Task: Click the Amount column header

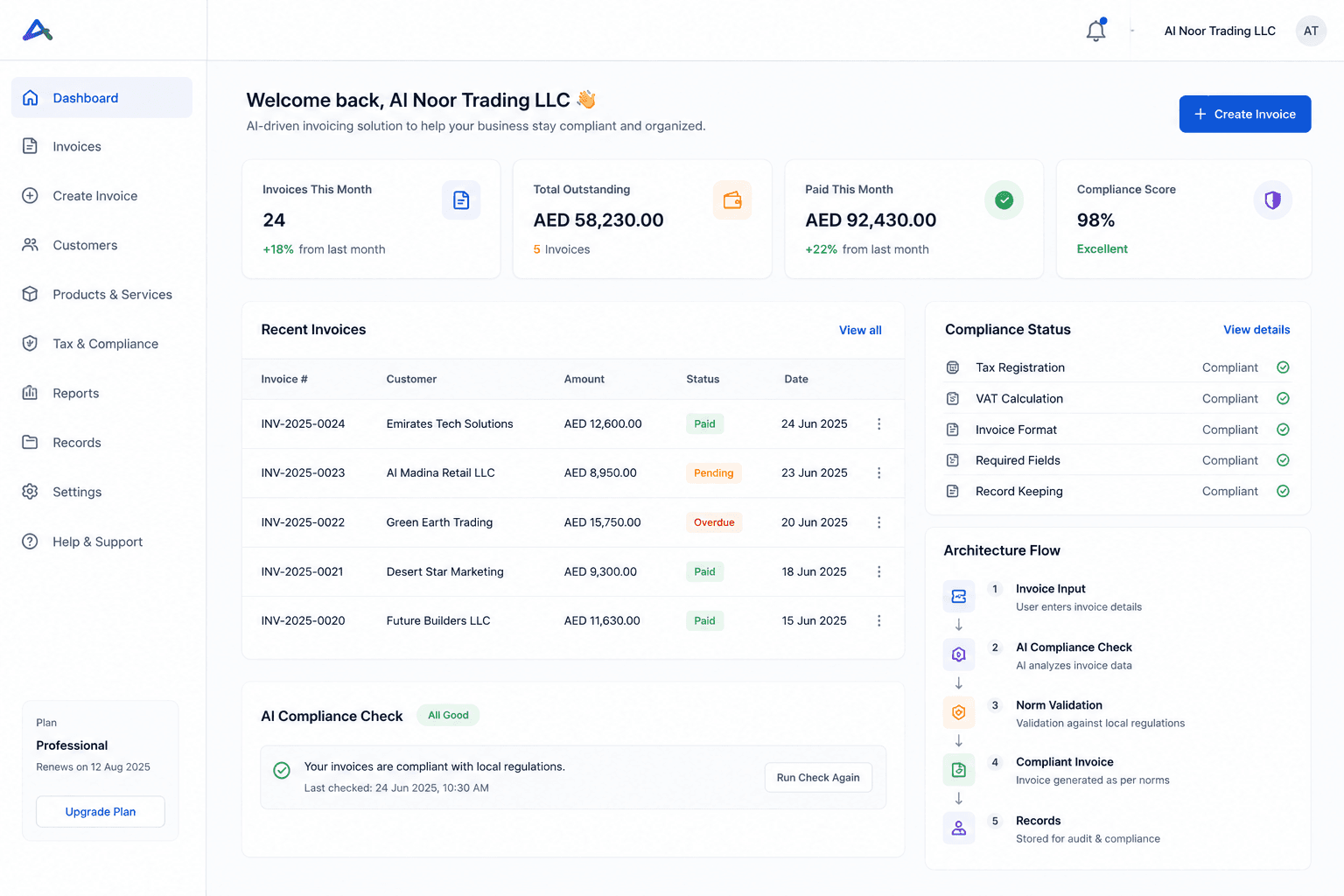Action: 584,379
